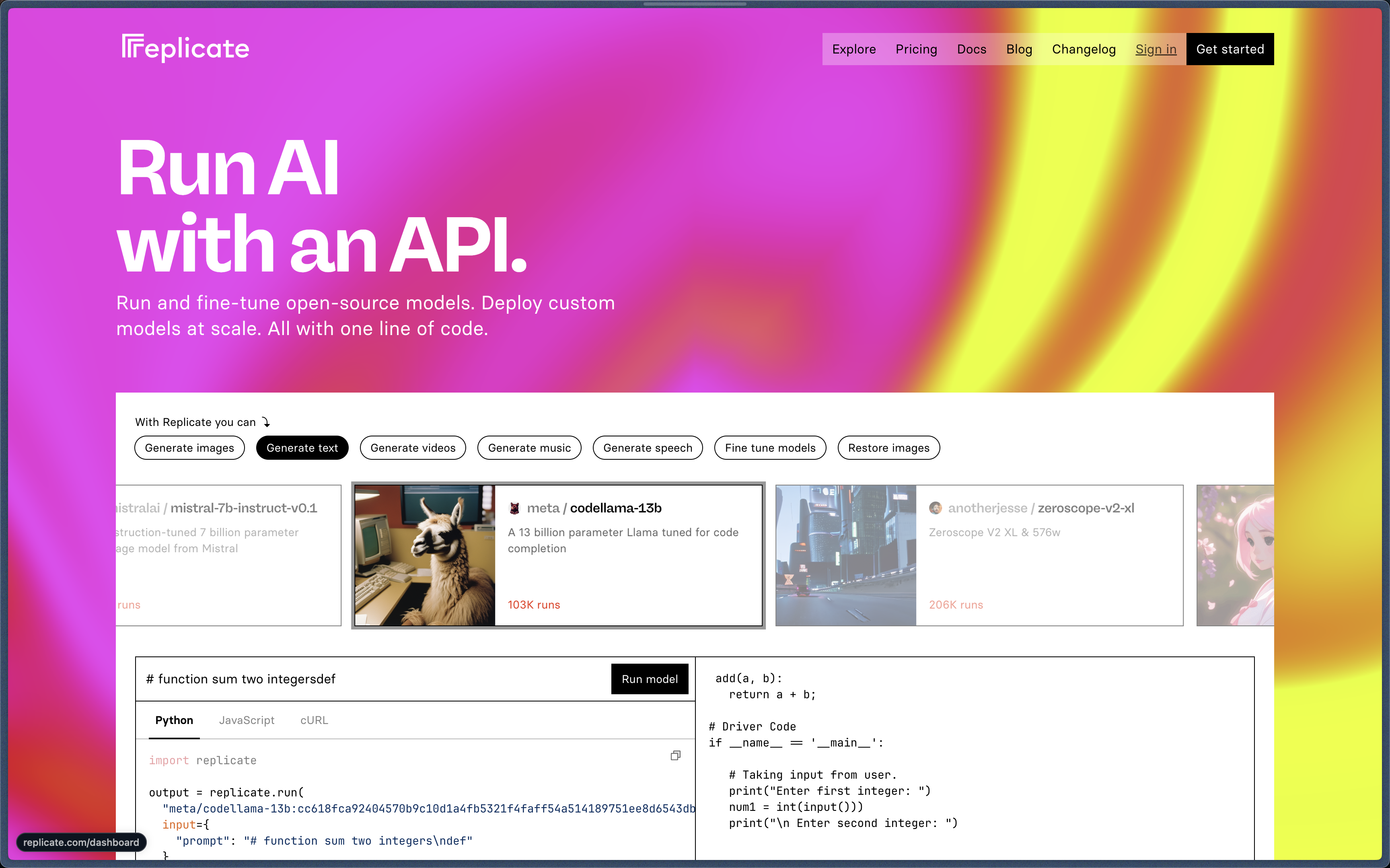Select the Fine tune models pill
This screenshot has width=1390, height=868.
(x=769, y=448)
